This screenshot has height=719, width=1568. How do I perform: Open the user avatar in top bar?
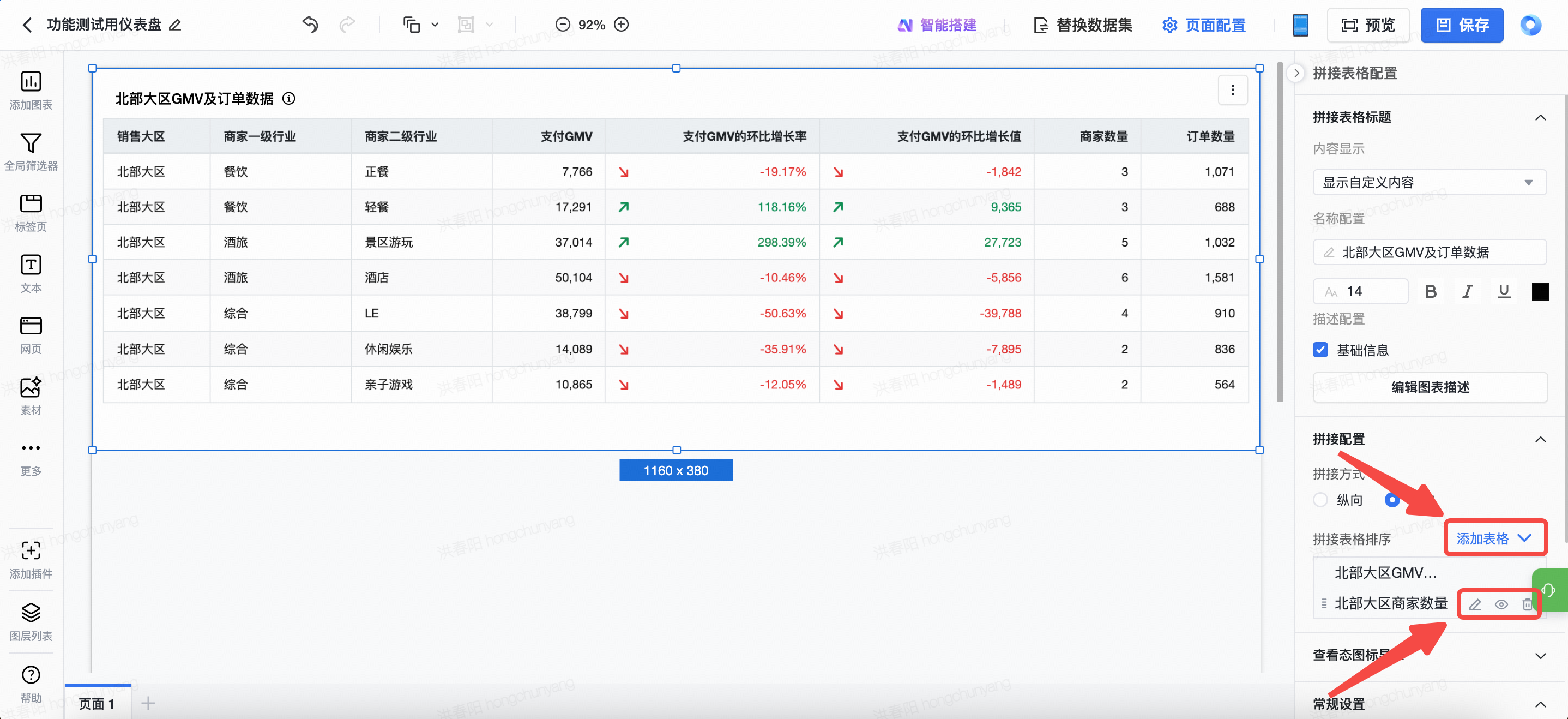(1530, 25)
